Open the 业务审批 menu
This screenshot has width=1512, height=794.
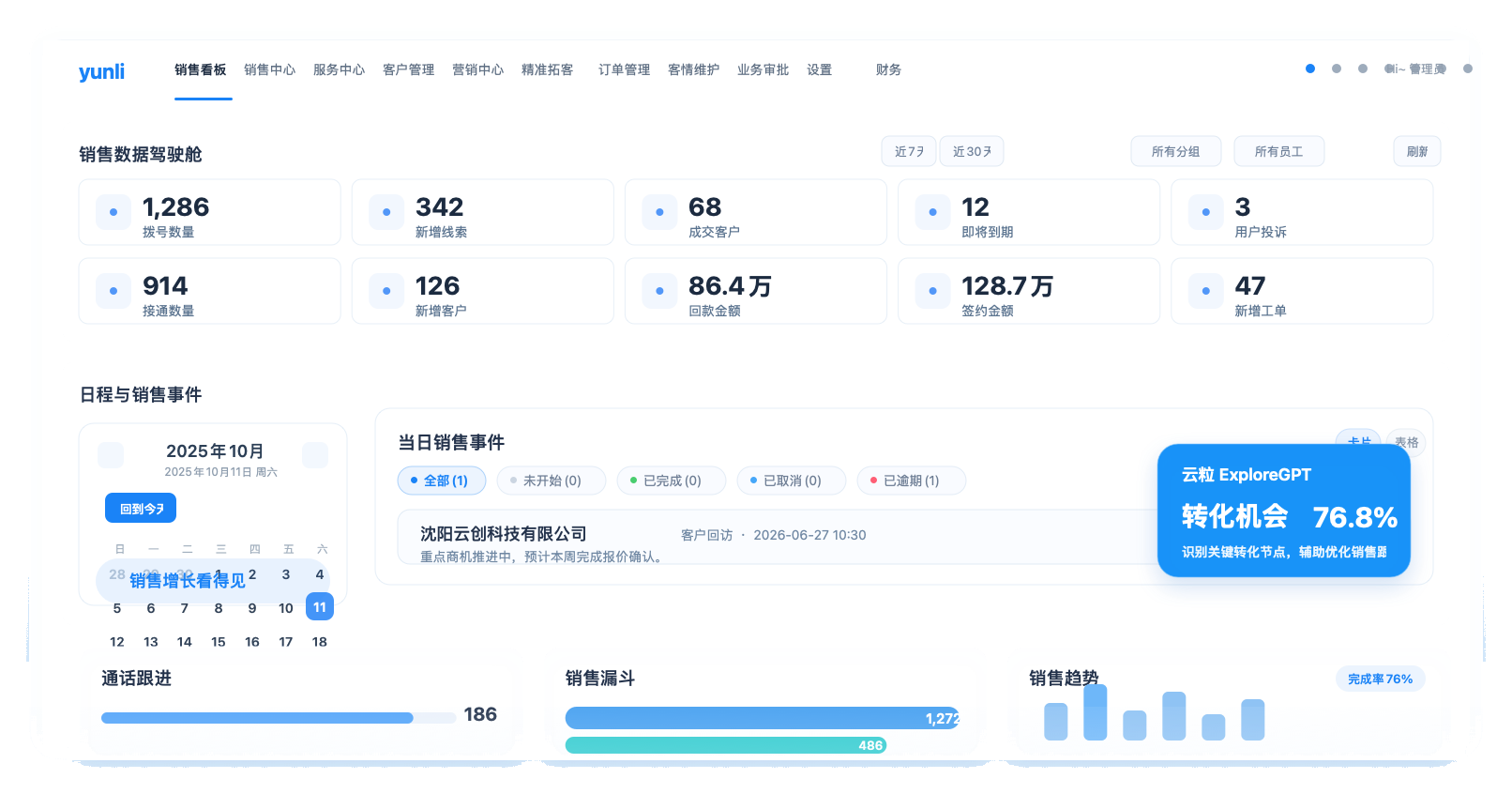(764, 69)
